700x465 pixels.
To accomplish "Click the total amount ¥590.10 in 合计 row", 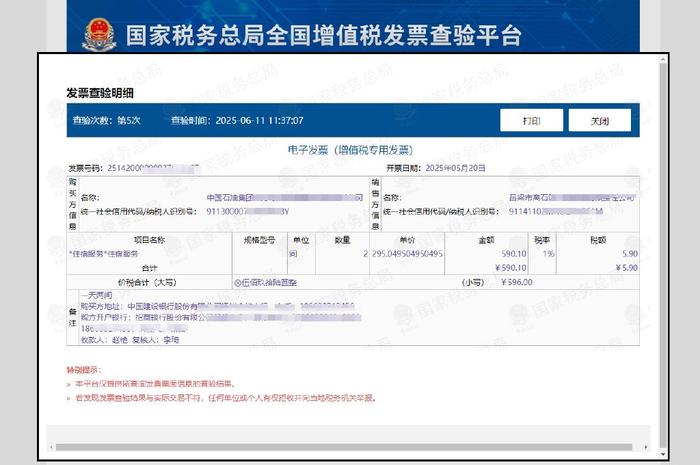I will pos(511,268).
